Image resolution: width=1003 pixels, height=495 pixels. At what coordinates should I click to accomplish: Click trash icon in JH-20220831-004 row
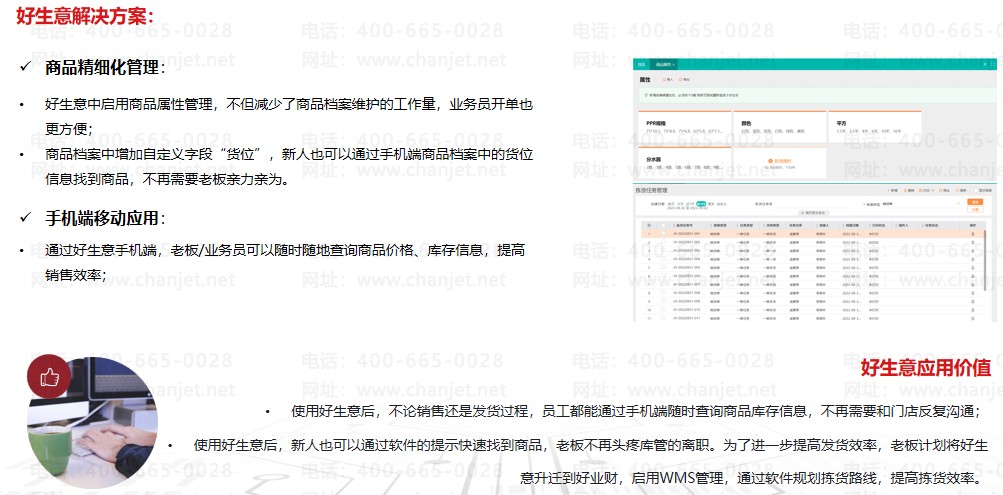pyautogui.click(x=972, y=259)
